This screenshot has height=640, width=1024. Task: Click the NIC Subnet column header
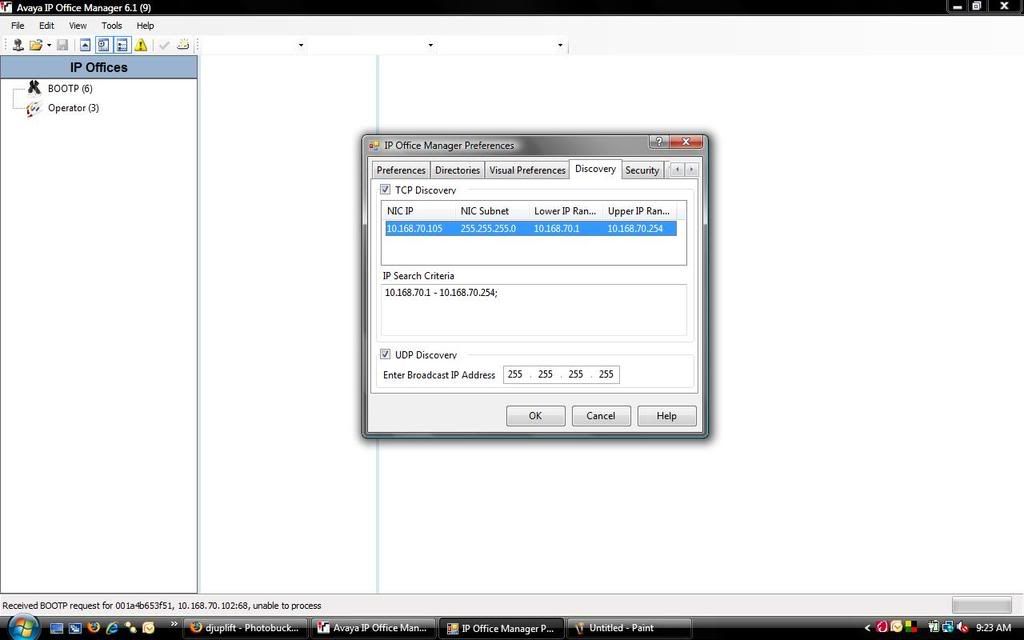[492, 211]
